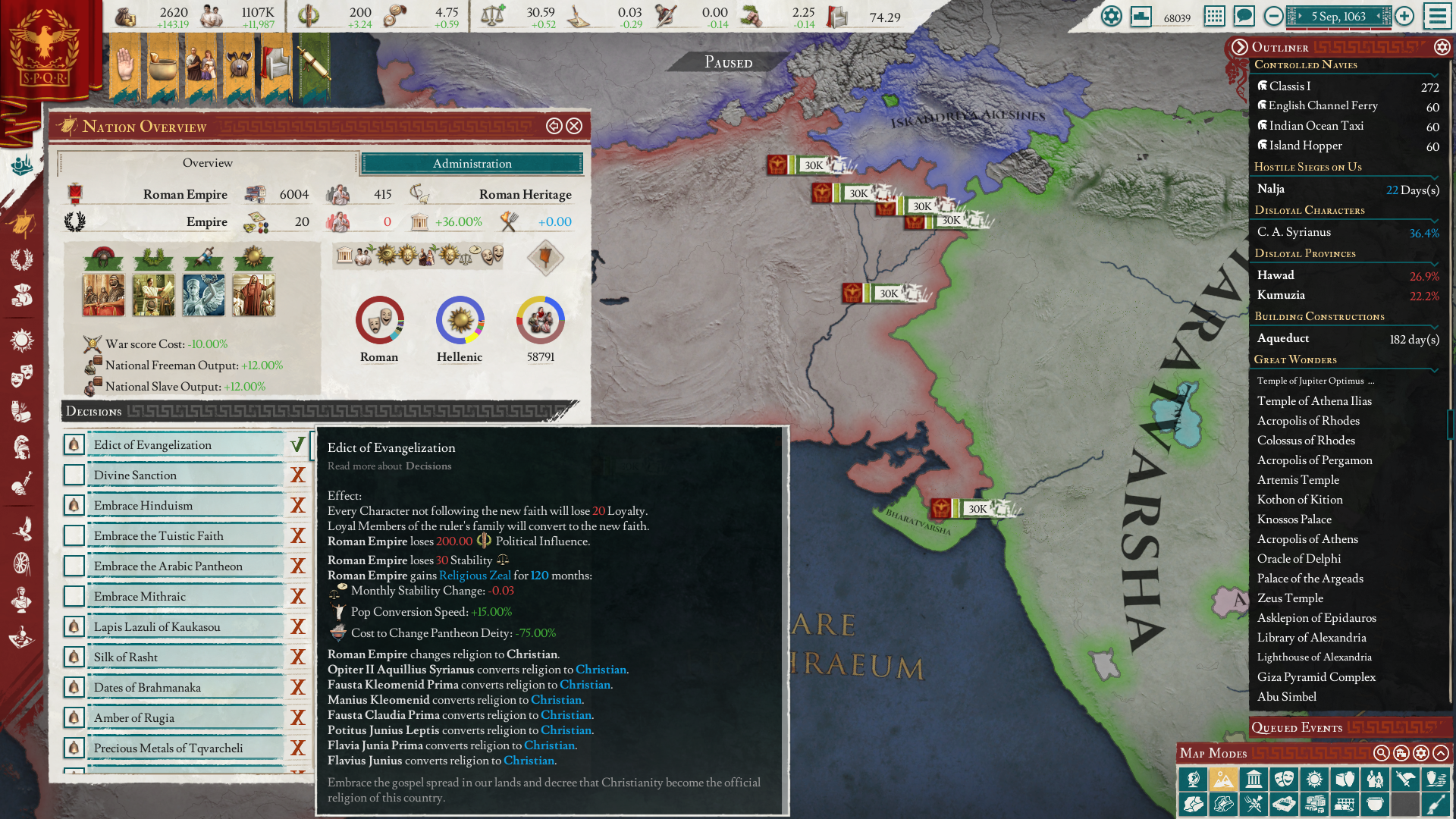Select the political globe map mode

(1193, 779)
